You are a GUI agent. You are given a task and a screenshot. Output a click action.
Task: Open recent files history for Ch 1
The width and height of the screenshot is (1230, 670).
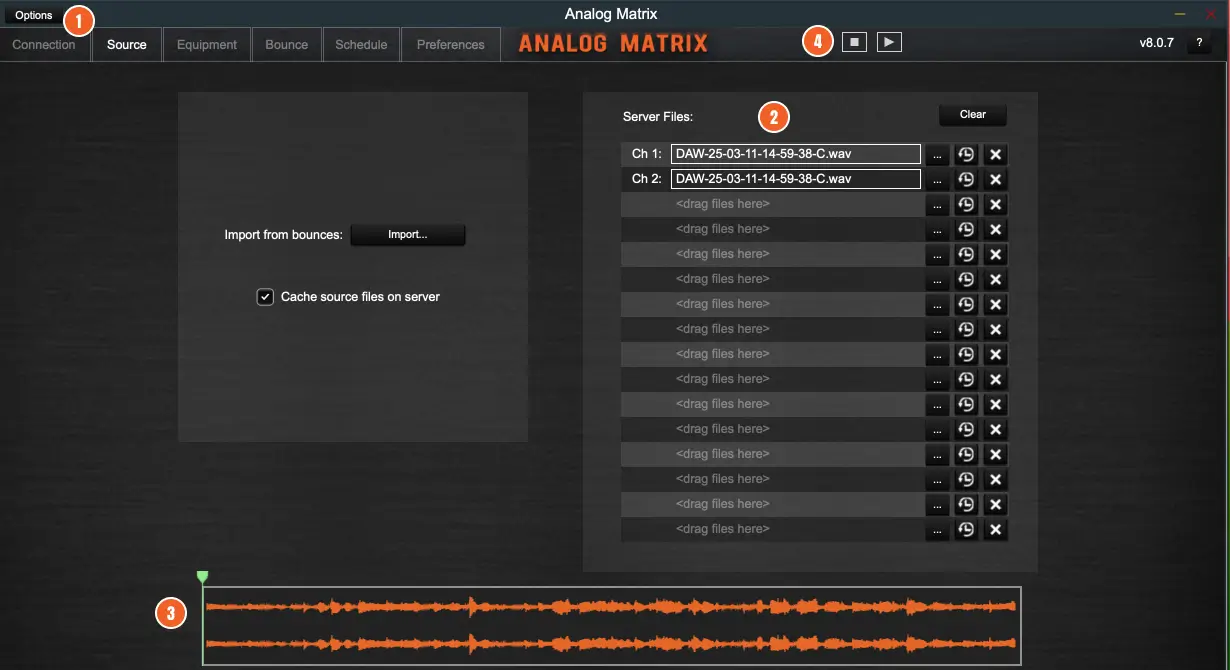point(966,155)
